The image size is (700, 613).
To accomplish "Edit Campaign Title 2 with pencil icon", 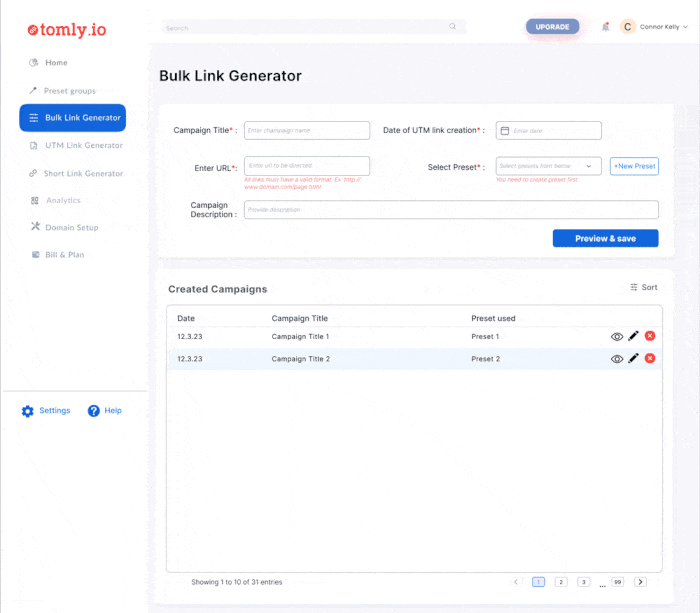I will click(x=633, y=358).
